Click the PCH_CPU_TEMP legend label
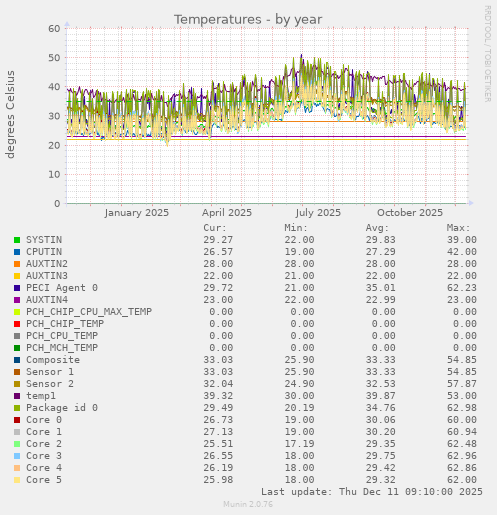 pyautogui.click(x=62, y=336)
